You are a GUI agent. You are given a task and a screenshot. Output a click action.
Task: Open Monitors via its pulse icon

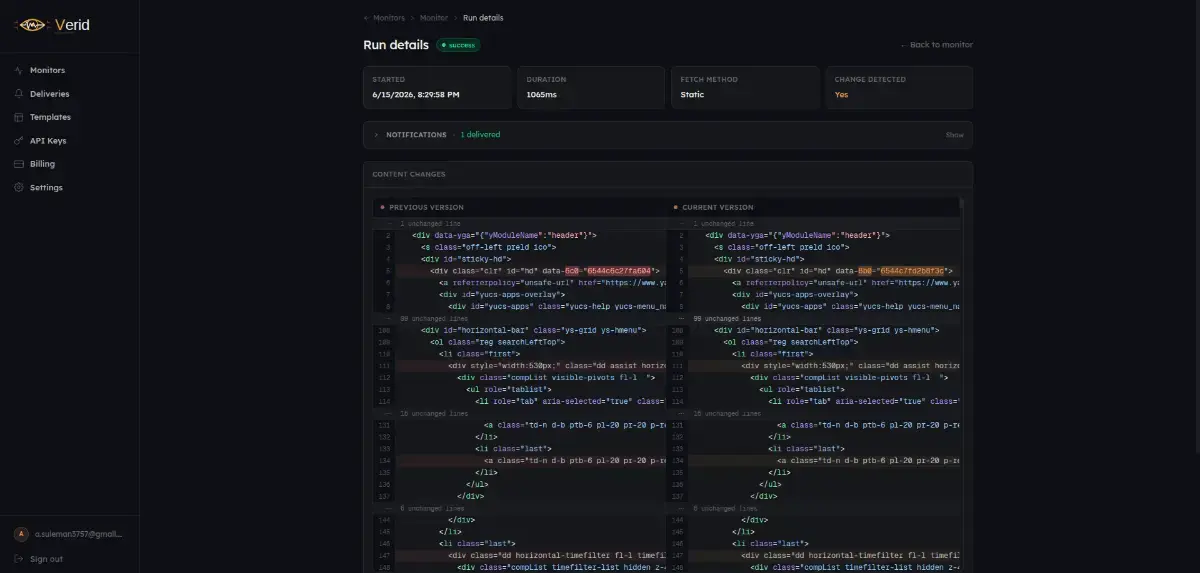click(19, 71)
